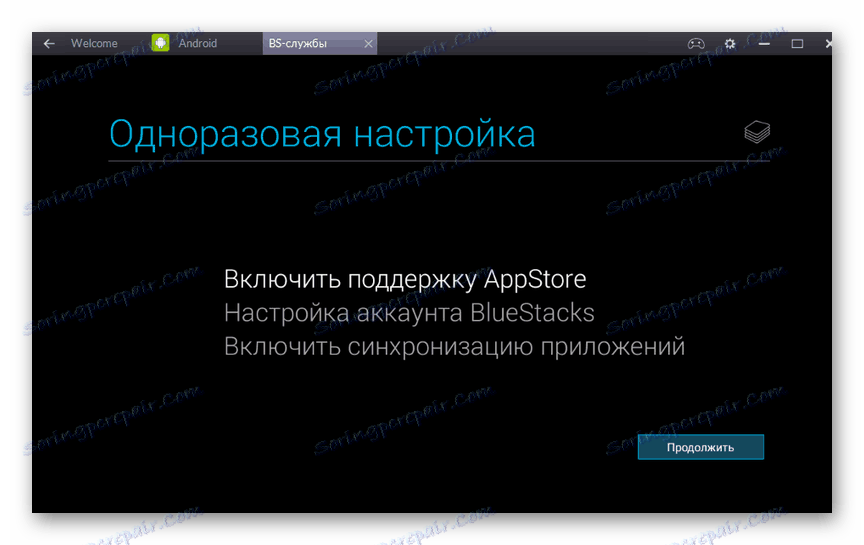Click the 'Одноразовая настройка' heading

click(322, 134)
